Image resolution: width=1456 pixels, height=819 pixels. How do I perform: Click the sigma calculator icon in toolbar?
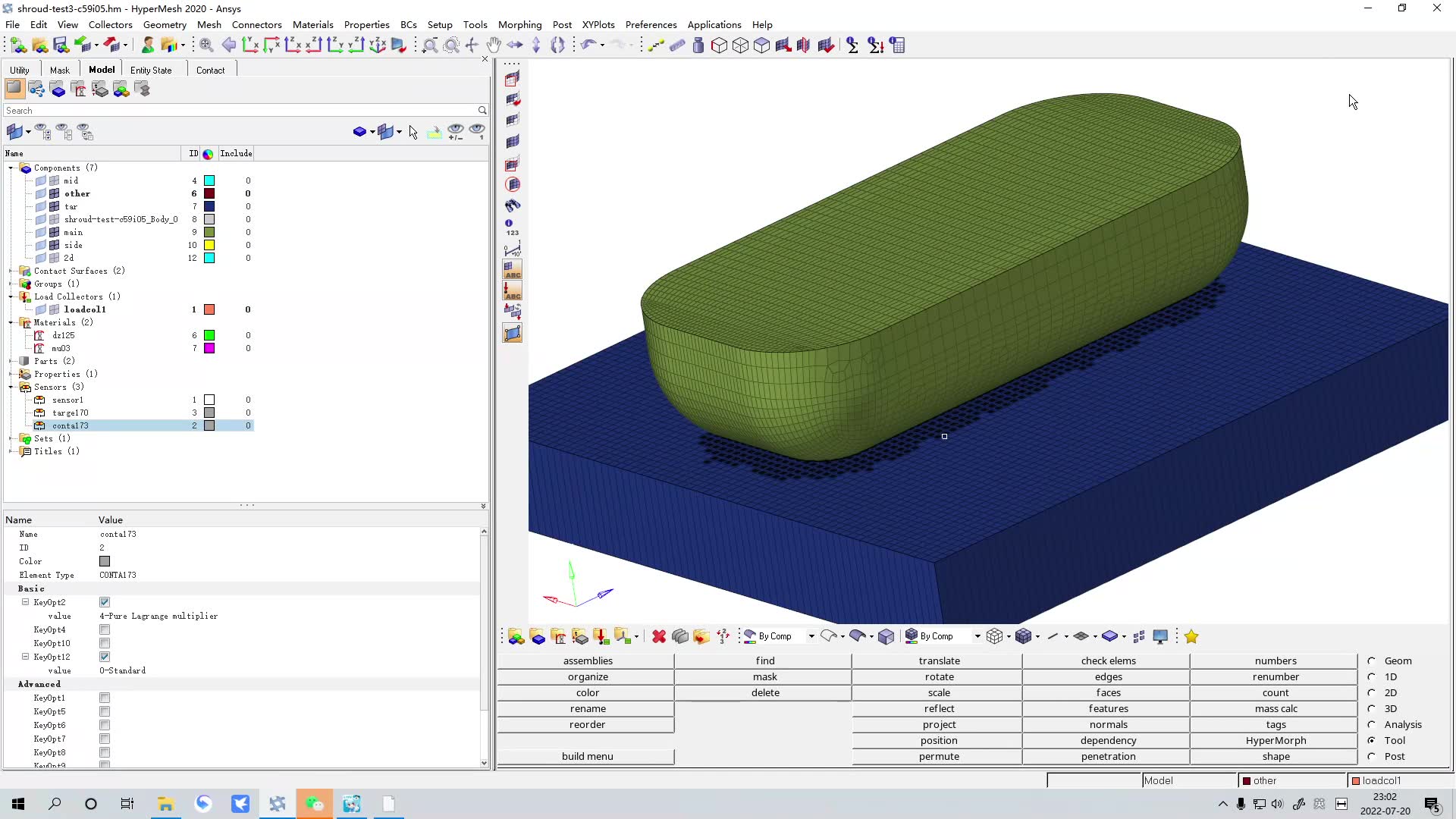click(852, 45)
